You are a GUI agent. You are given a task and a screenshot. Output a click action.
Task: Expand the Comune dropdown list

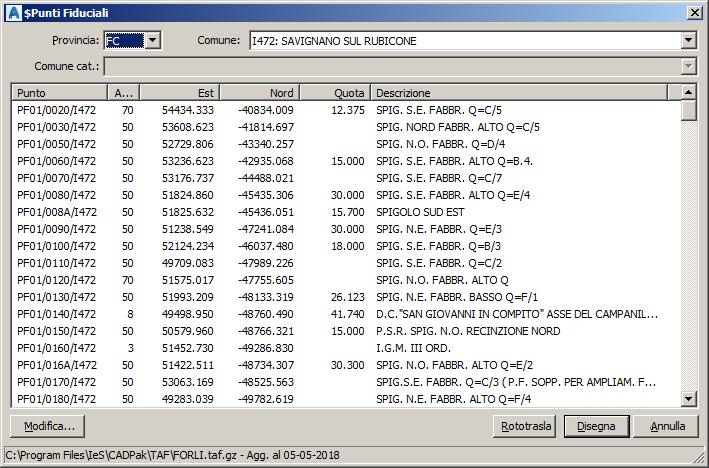pos(687,41)
